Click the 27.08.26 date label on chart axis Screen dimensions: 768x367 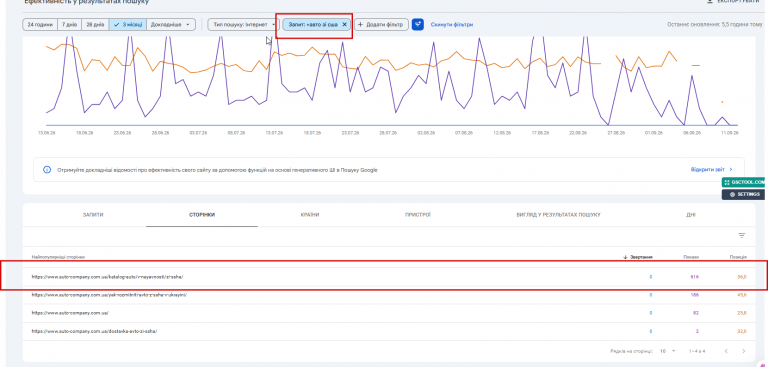click(616, 133)
